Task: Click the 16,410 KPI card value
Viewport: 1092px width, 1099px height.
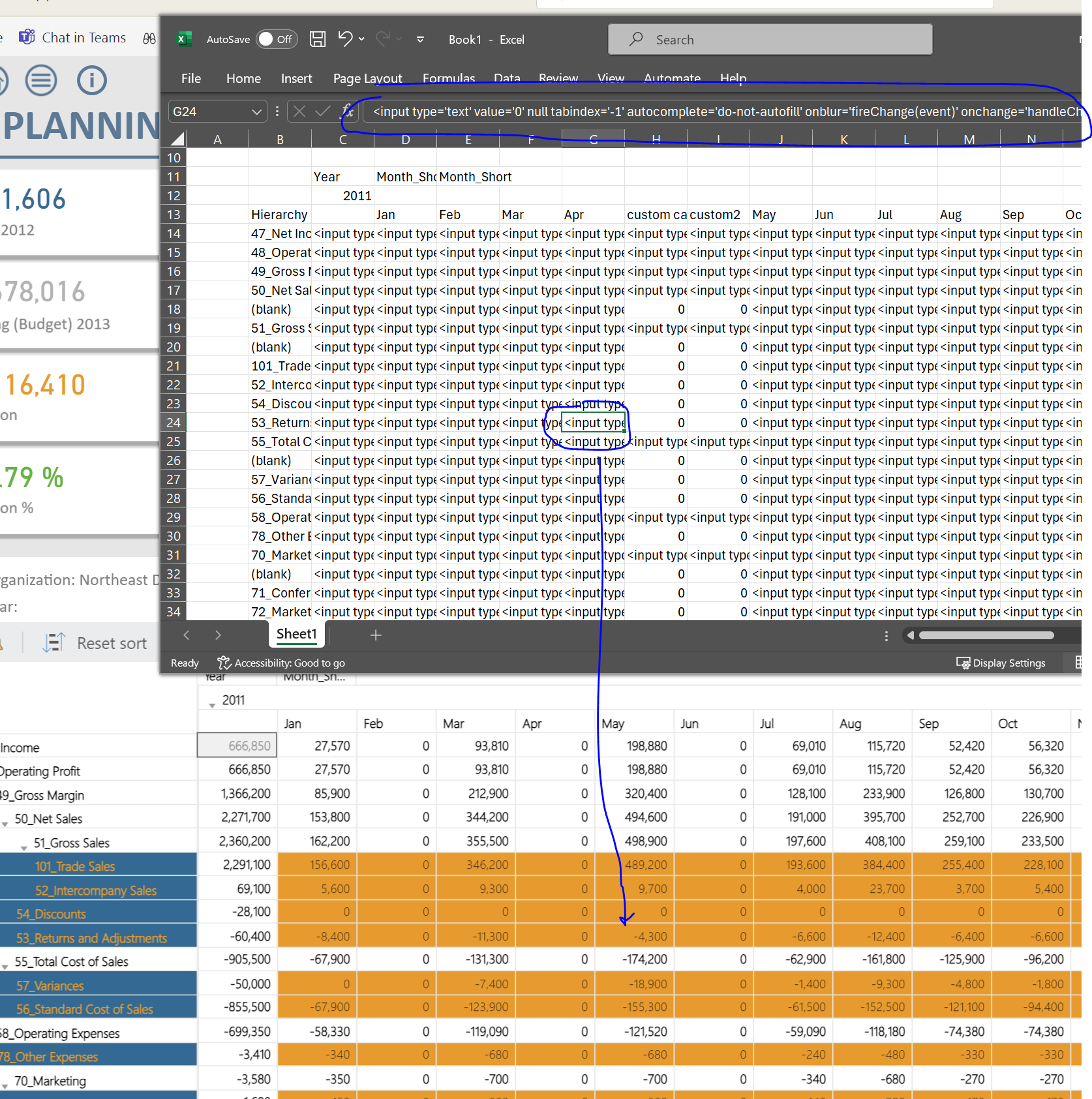Action: pos(46,385)
